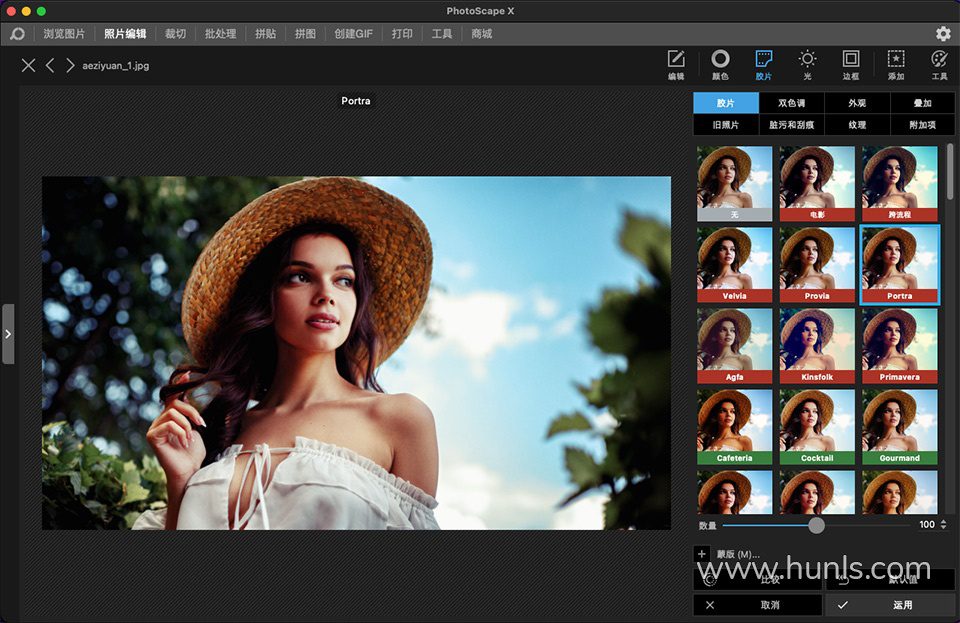Open the 批处理 (Batch) tab
Viewport: 960px width, 623px height.
[220, 33]
